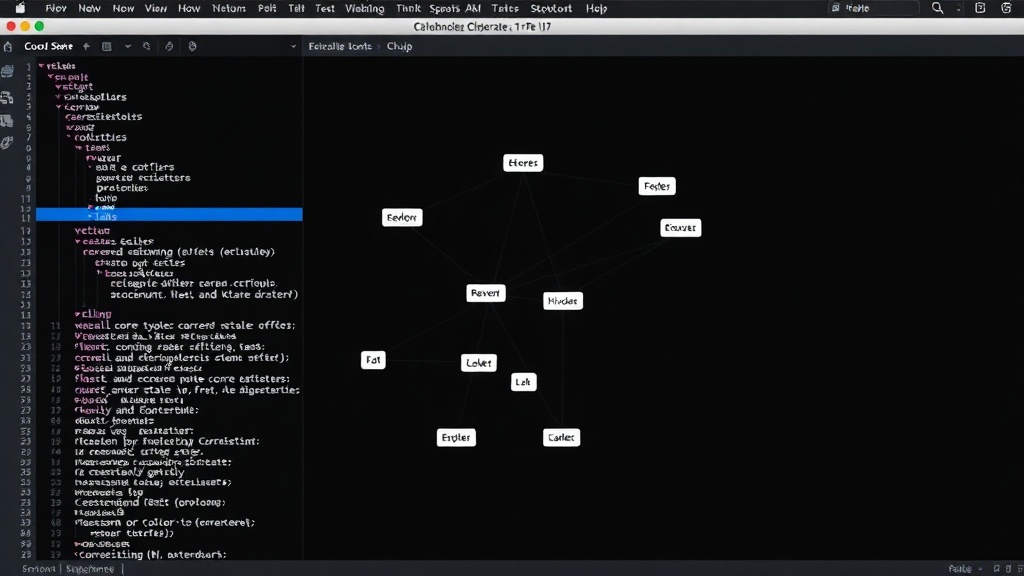The width and height of the screenshot is (1024, 576).
Task: Select the Lak graph node
Action: [523, 382]
